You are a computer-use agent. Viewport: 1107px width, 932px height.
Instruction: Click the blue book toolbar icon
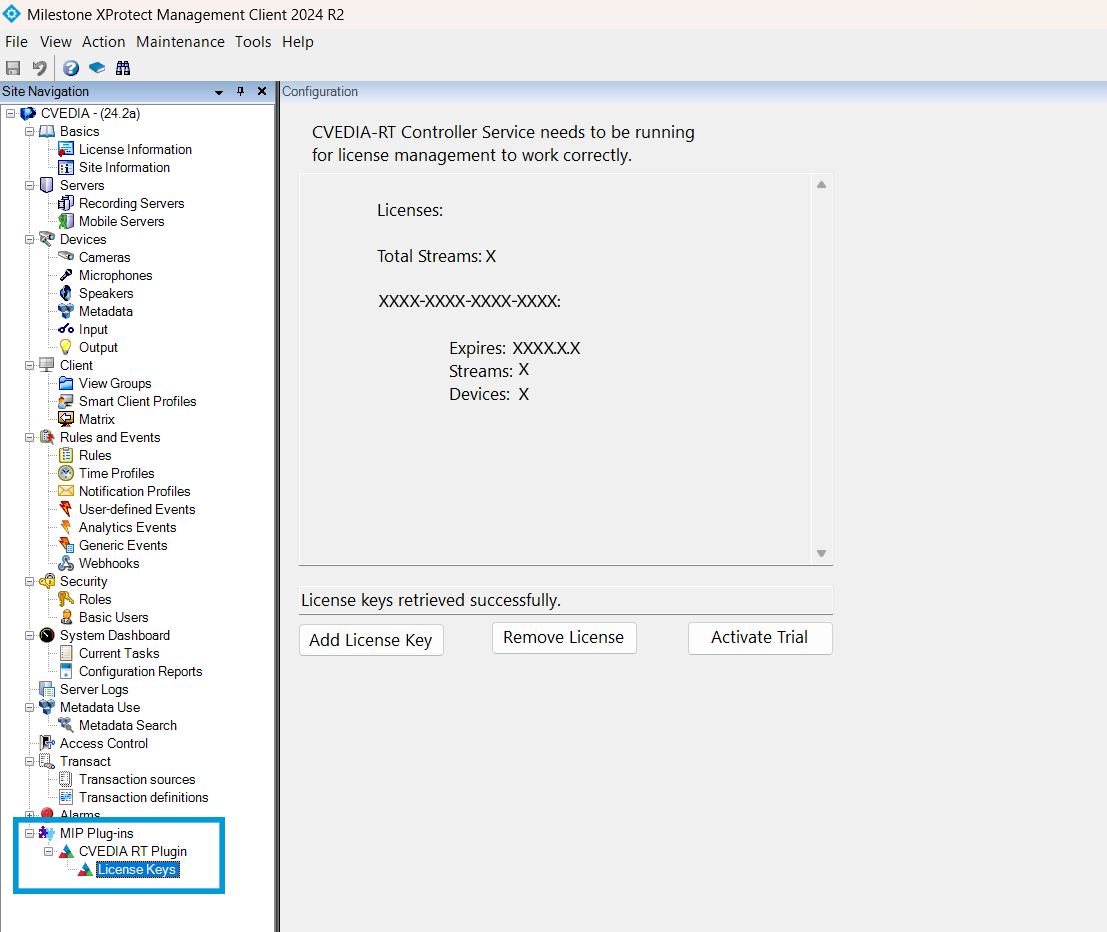[x=97, y=68]
